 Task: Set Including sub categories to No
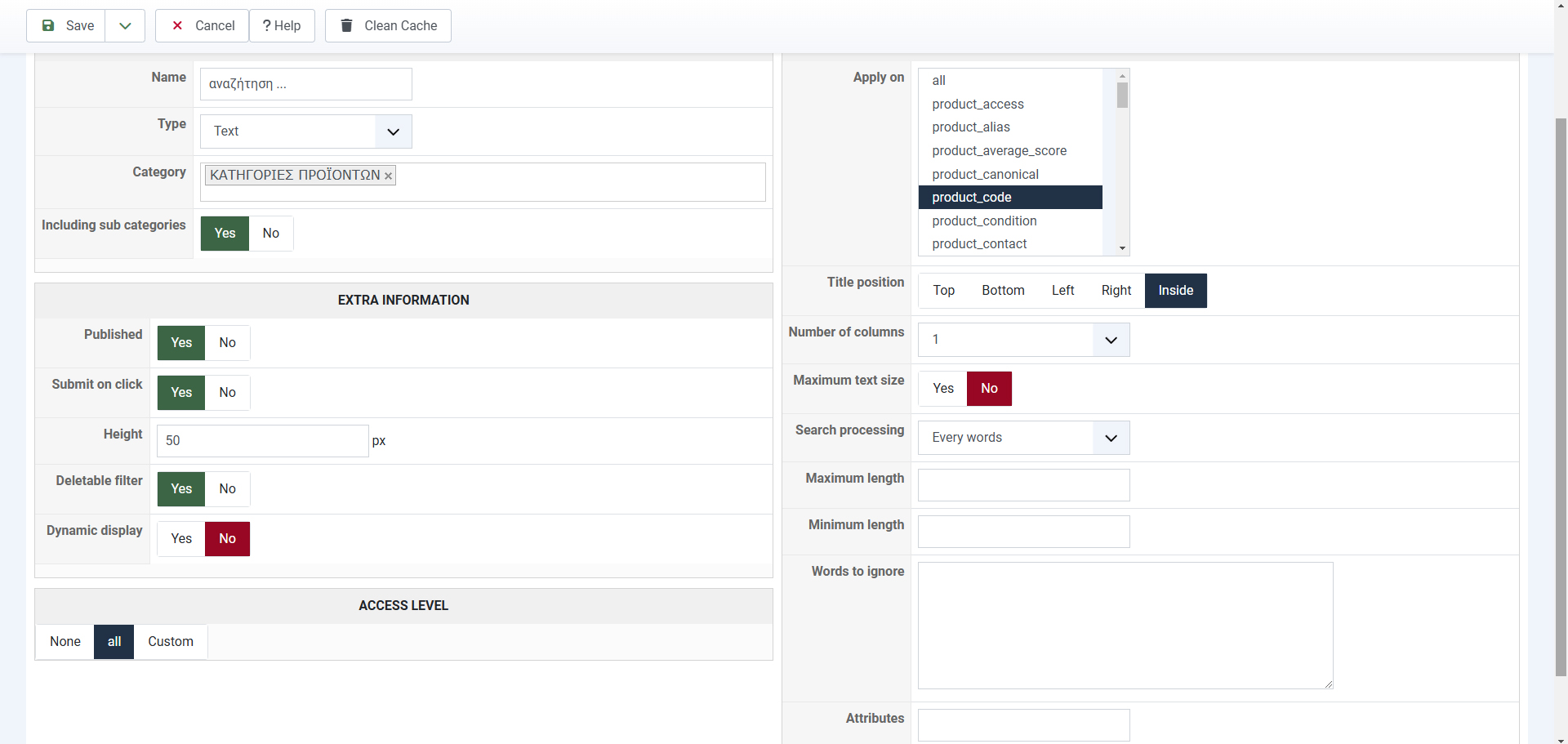pyautogui.click(x=270, y=234)
